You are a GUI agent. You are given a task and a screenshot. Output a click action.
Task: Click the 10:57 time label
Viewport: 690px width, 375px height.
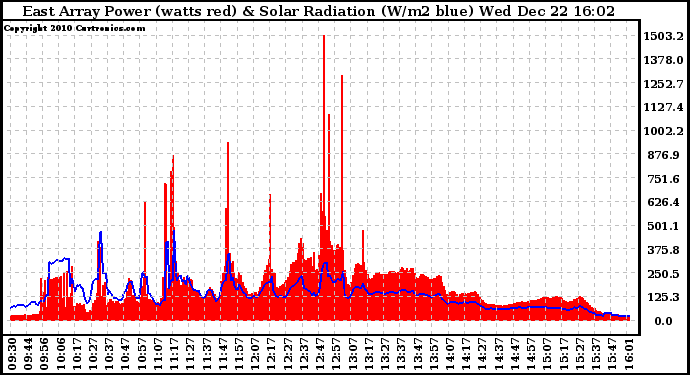142,354
